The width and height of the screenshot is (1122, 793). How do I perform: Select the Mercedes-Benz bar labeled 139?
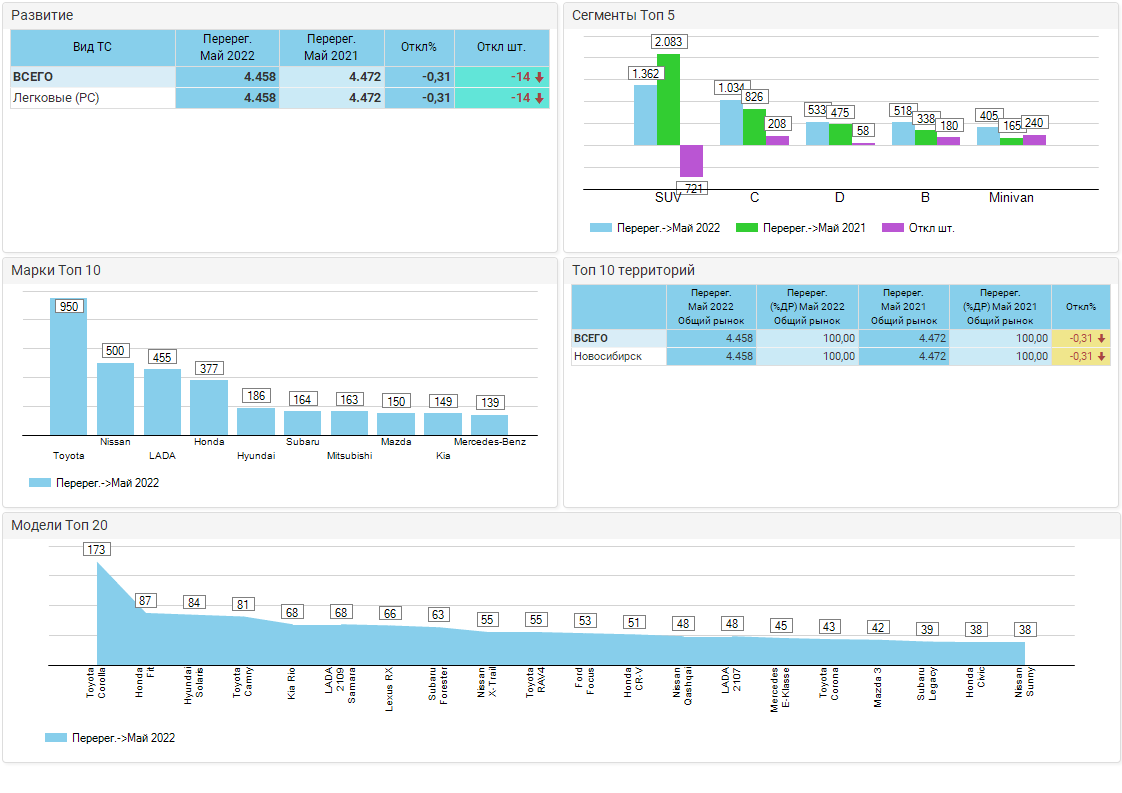490,425
